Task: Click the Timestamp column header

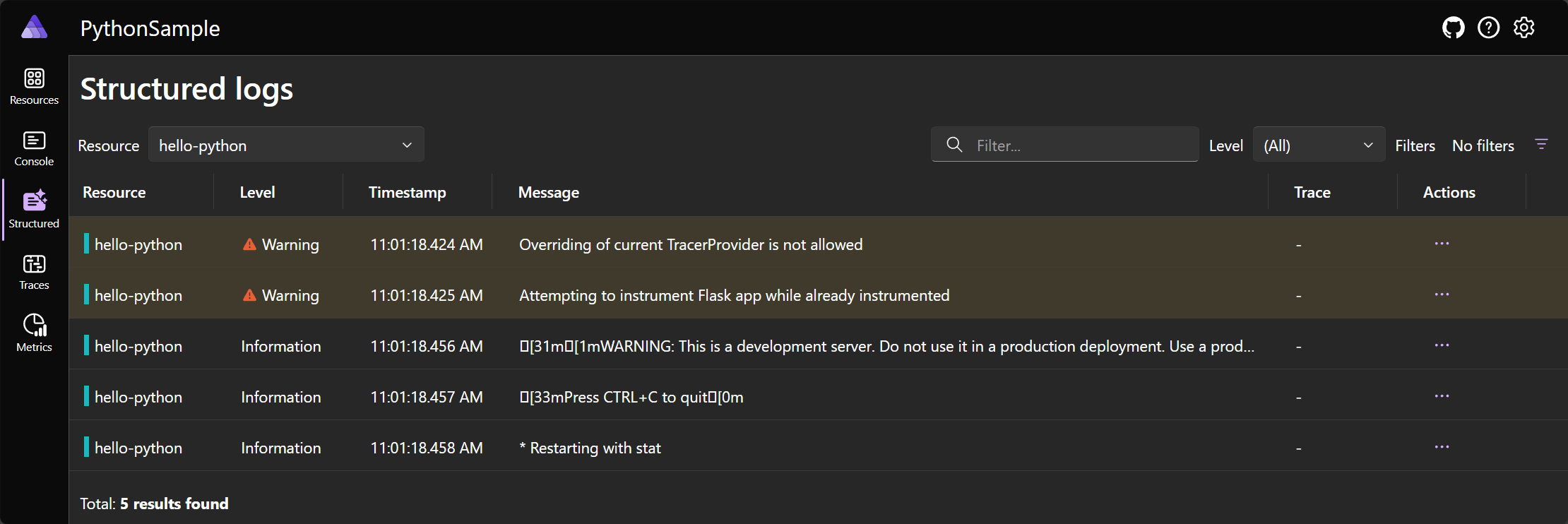Action: (x=408, y=192)
